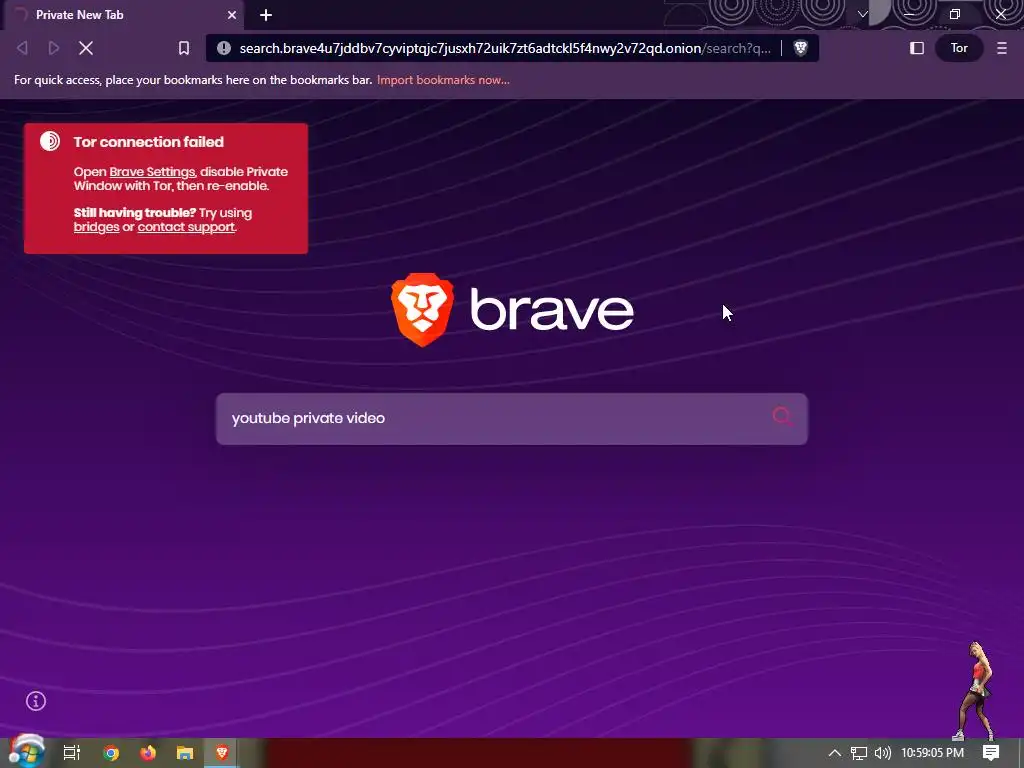Launch Firefox from the taskbar
Viewport: 1024px width, 768px height.
tap(148, 753)
